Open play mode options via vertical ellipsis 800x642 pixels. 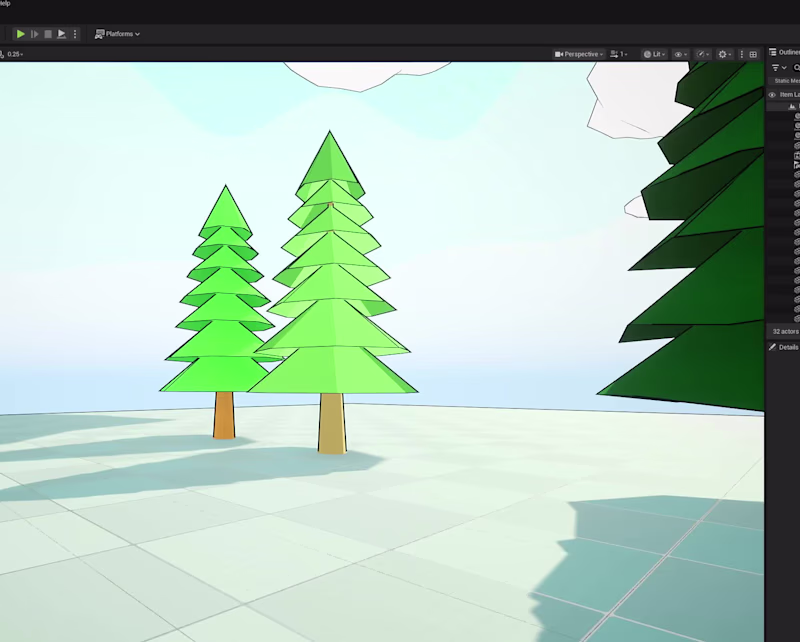pos(75,33)
